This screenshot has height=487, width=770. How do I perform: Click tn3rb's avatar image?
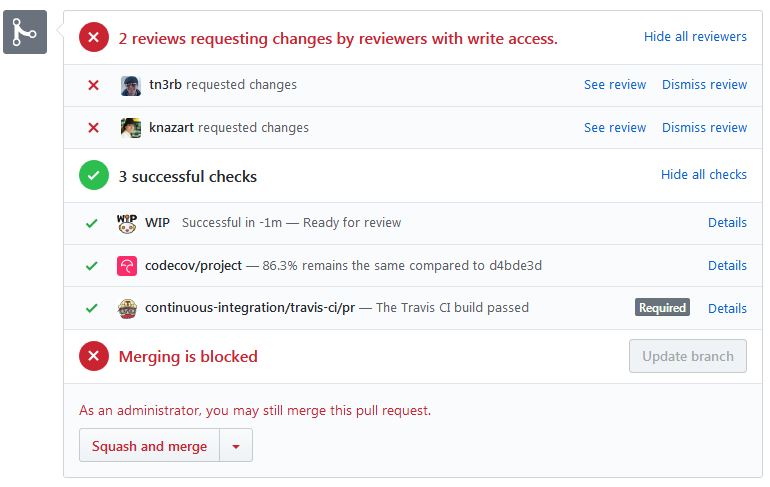pos(131,85)
